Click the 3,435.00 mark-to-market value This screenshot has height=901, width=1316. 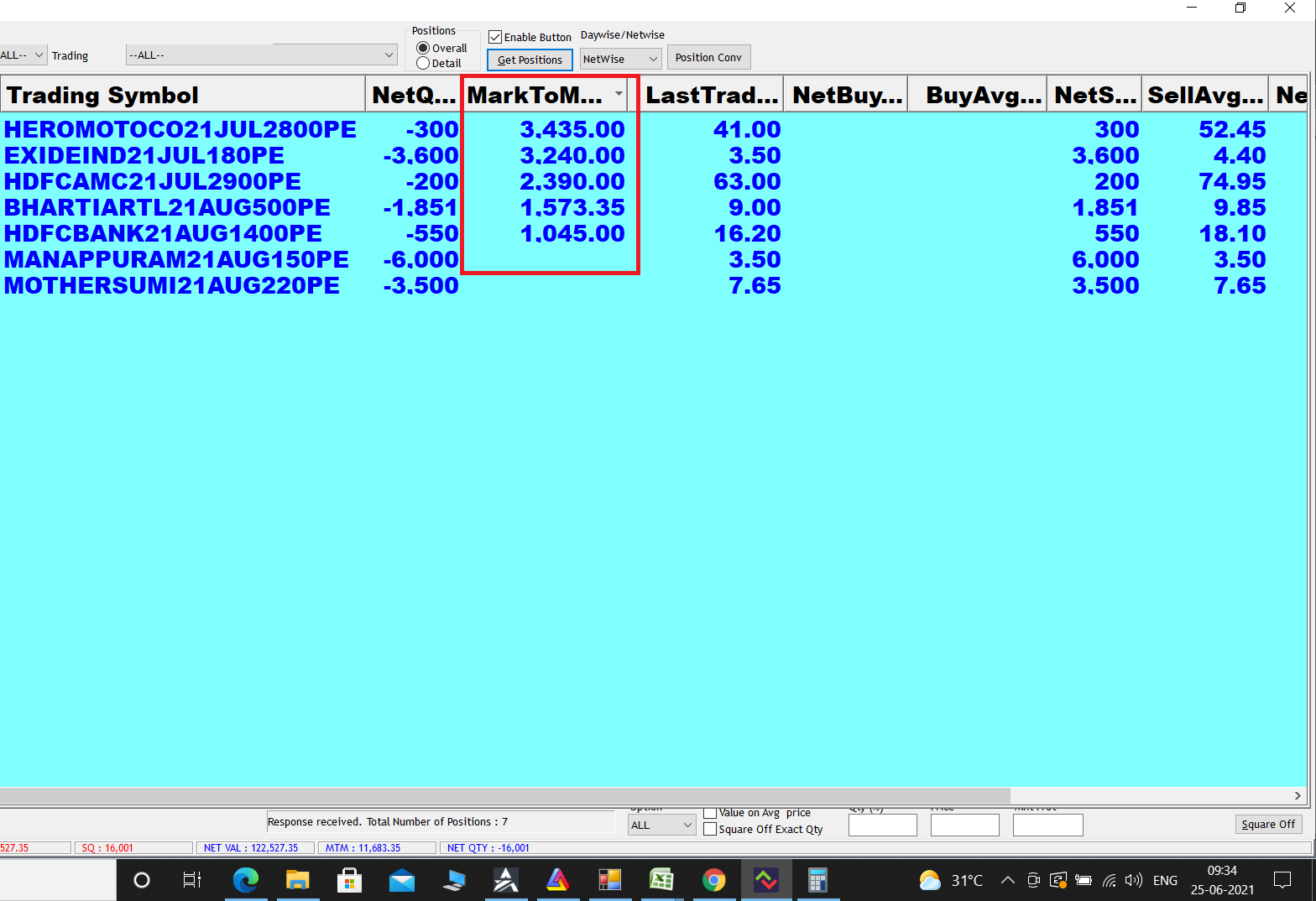click(572, 129)
